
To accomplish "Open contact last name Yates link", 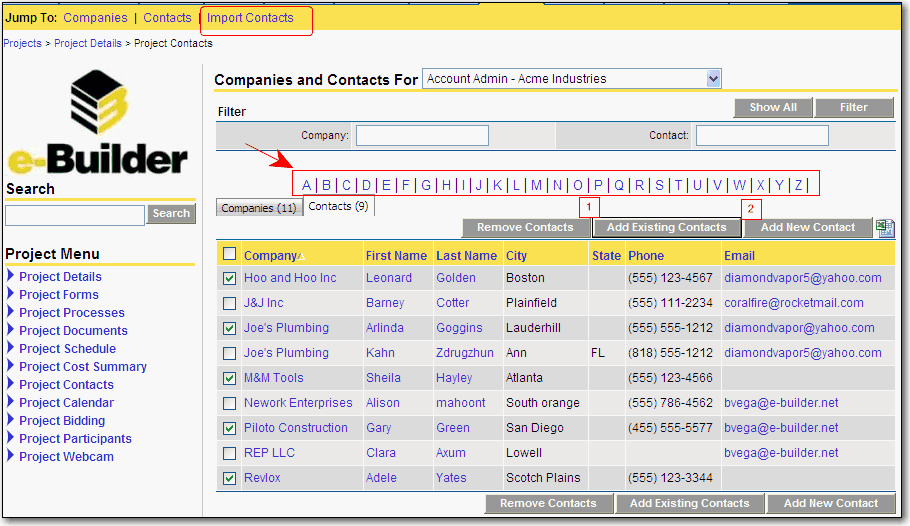I will pyautogui.click(x=451, y=477).
